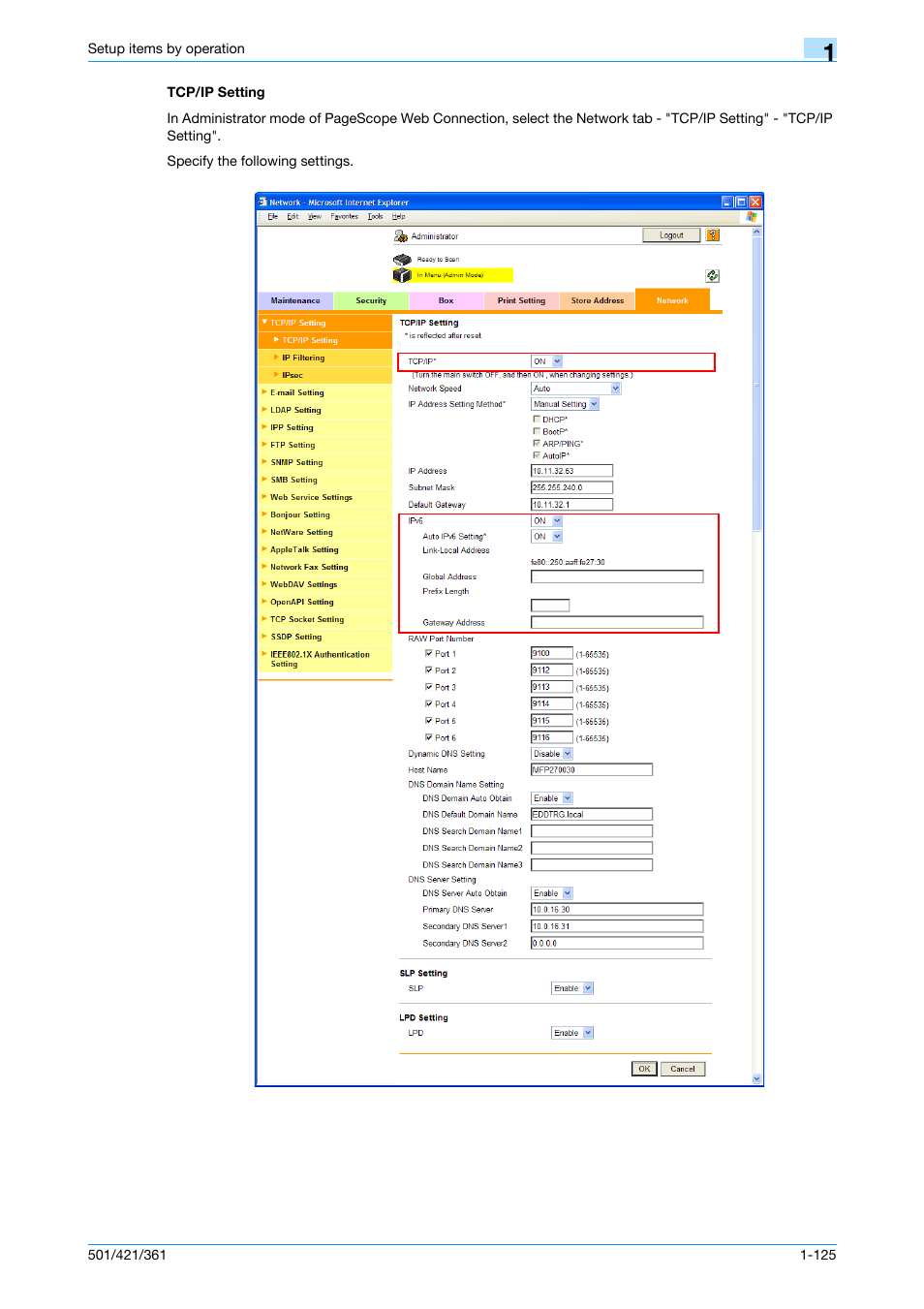924x1309 pixels.
Task: Click the IPv6 Global Address field
Action: [x=617, y=577]
